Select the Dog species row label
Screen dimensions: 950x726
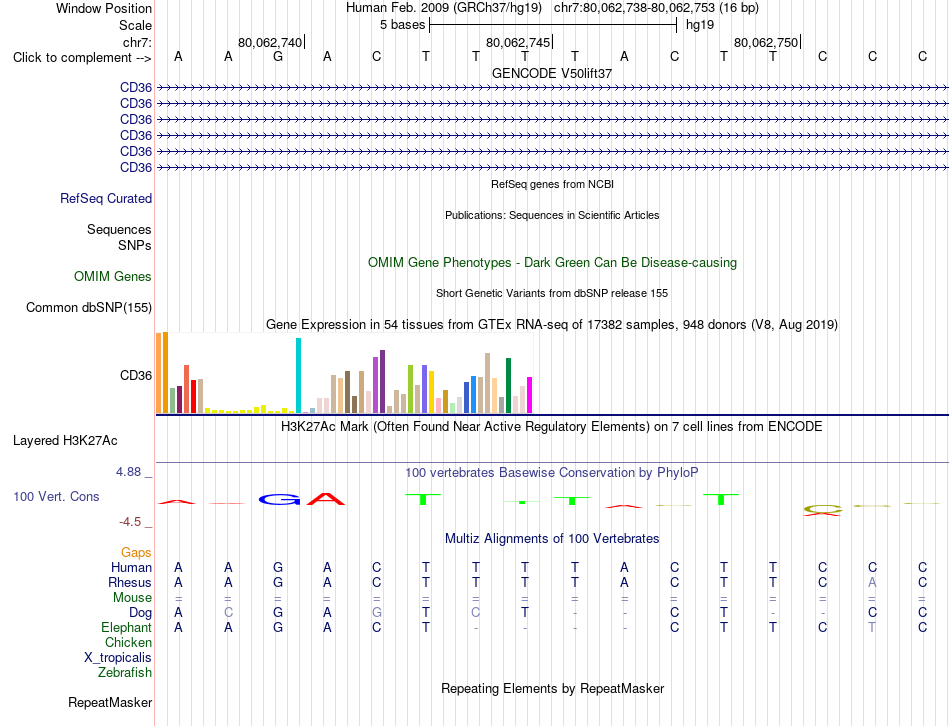click(x=141, y=613)
